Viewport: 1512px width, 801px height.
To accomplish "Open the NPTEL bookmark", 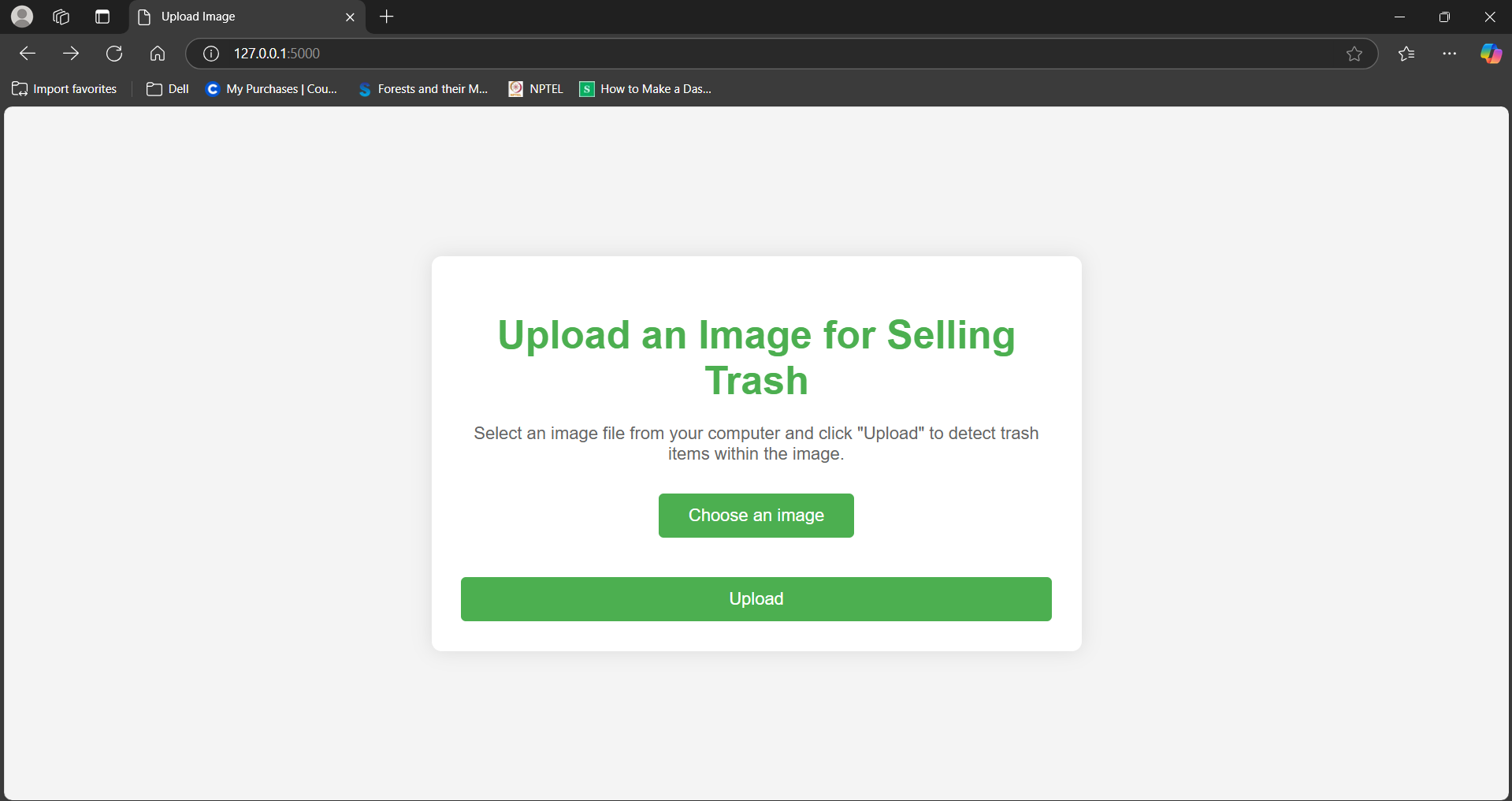I will (x=536, y=89).
